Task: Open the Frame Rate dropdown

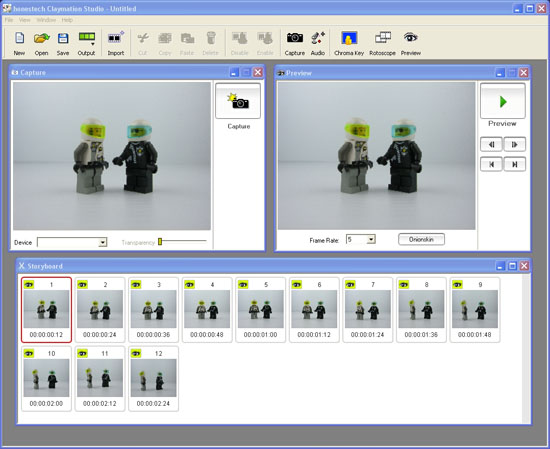Action: (371, 240)
